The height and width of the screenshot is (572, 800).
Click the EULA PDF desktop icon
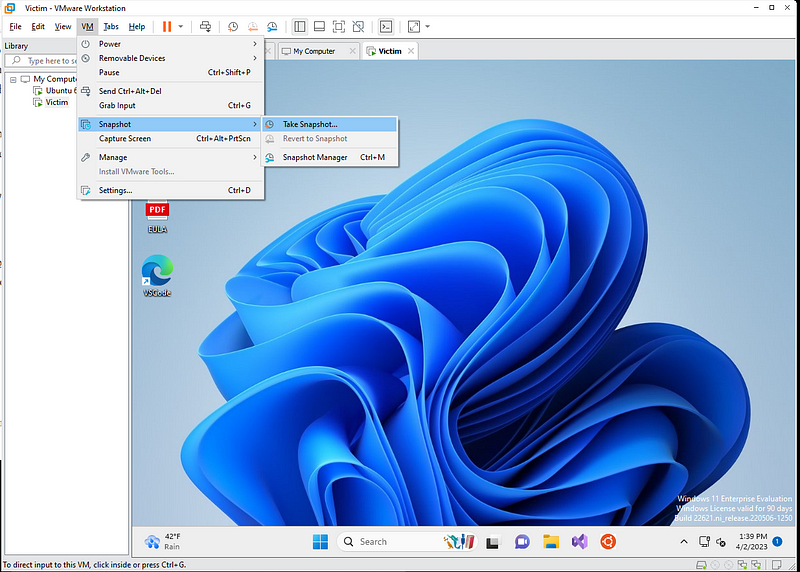(157, 217)
